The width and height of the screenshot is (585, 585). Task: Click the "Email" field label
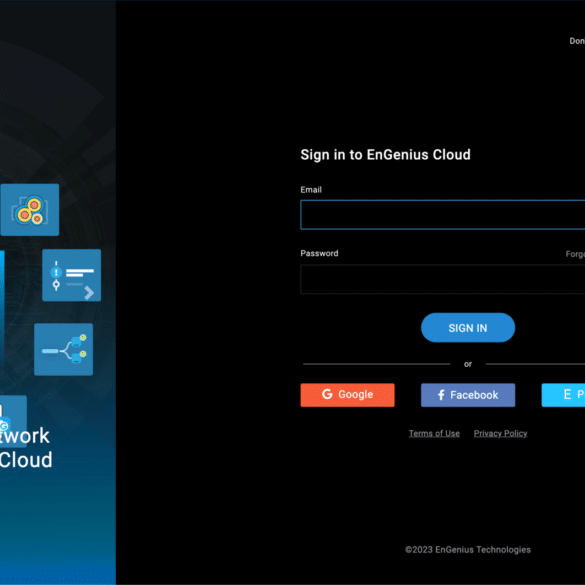311,190
